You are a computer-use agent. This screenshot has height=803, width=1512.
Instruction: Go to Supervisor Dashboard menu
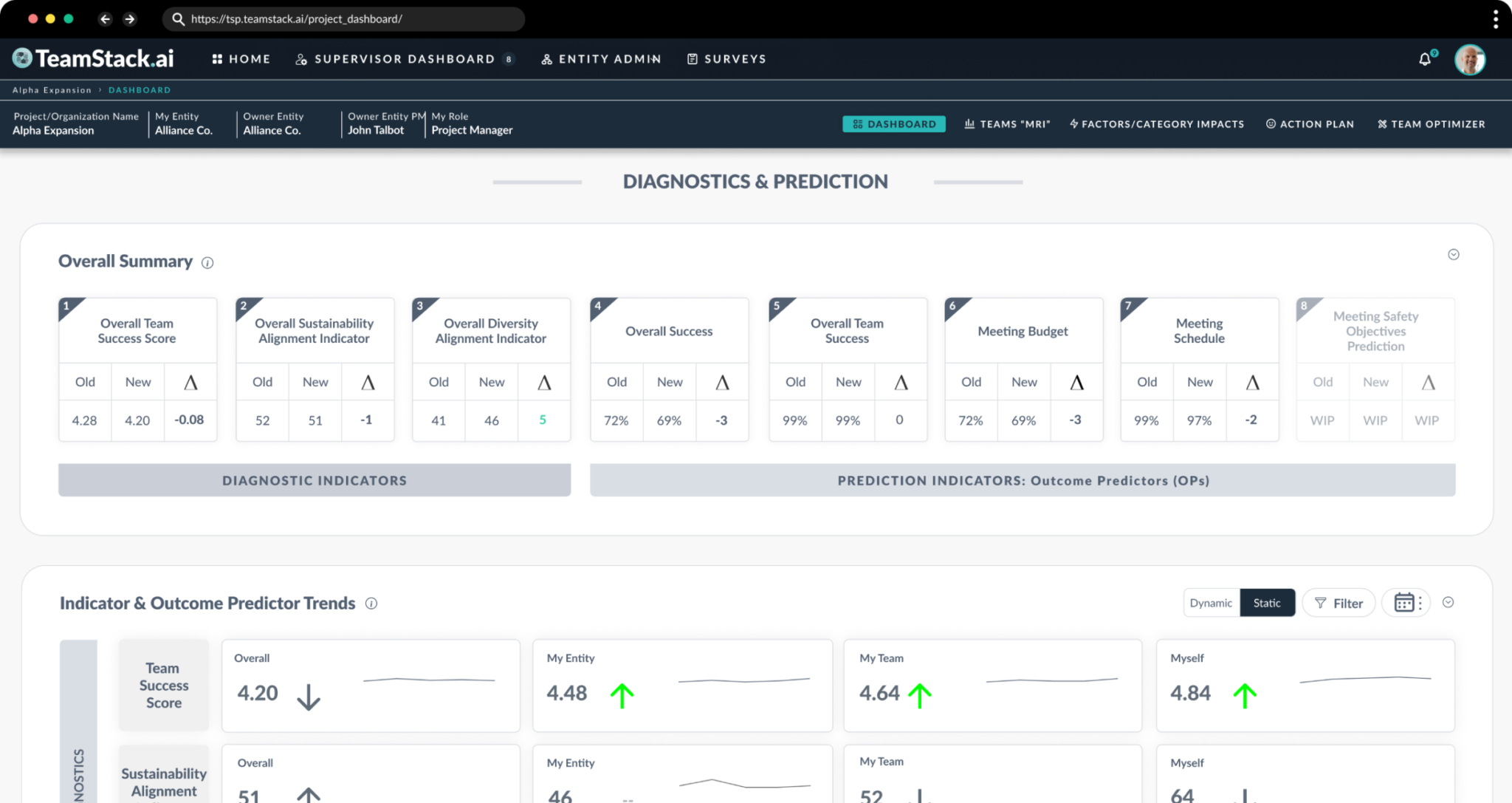404,59
